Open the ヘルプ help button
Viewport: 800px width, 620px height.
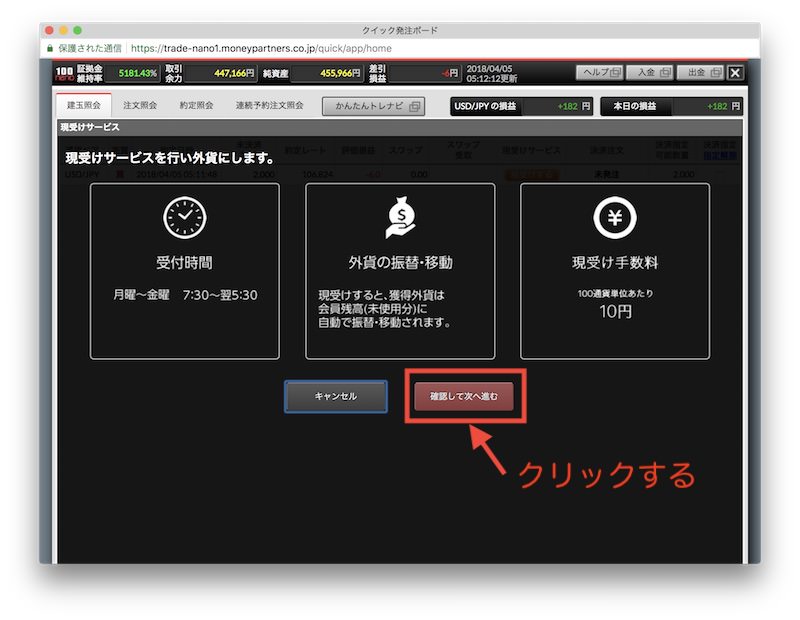pos(600,72)
